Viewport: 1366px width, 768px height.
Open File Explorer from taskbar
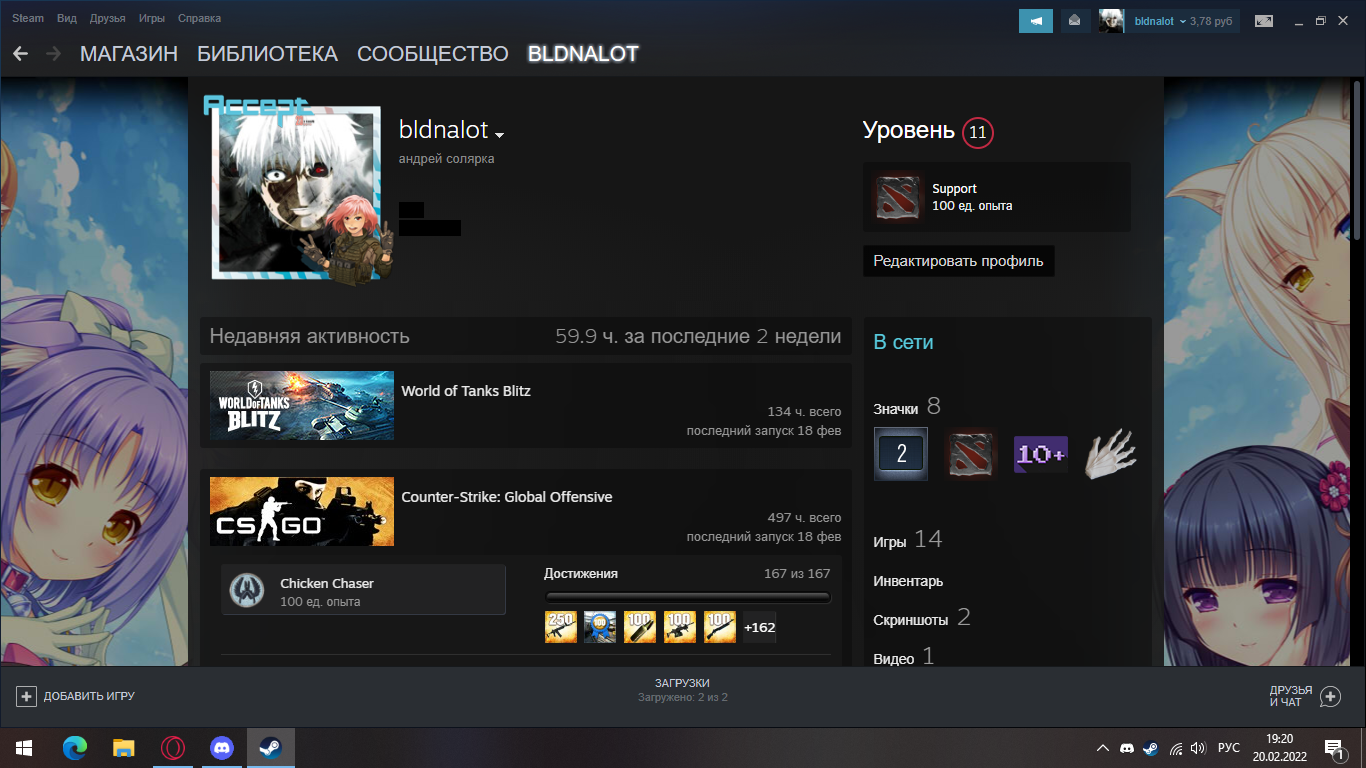pyautogui.click(x=123, y=747)
